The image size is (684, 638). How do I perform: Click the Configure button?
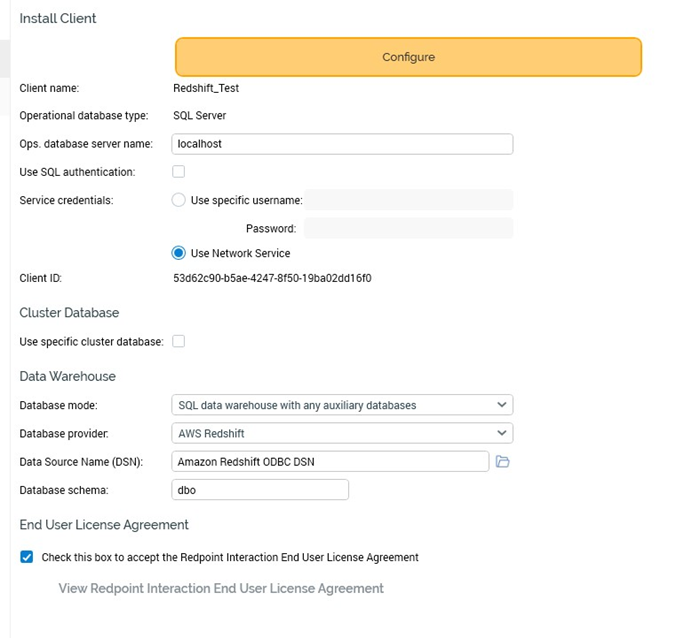tap(408, 57)
